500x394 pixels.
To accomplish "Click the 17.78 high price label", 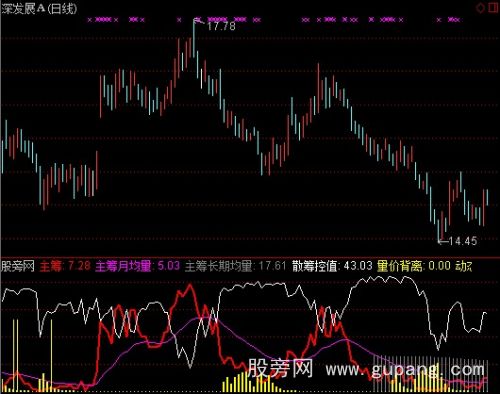I will (221, 26).
